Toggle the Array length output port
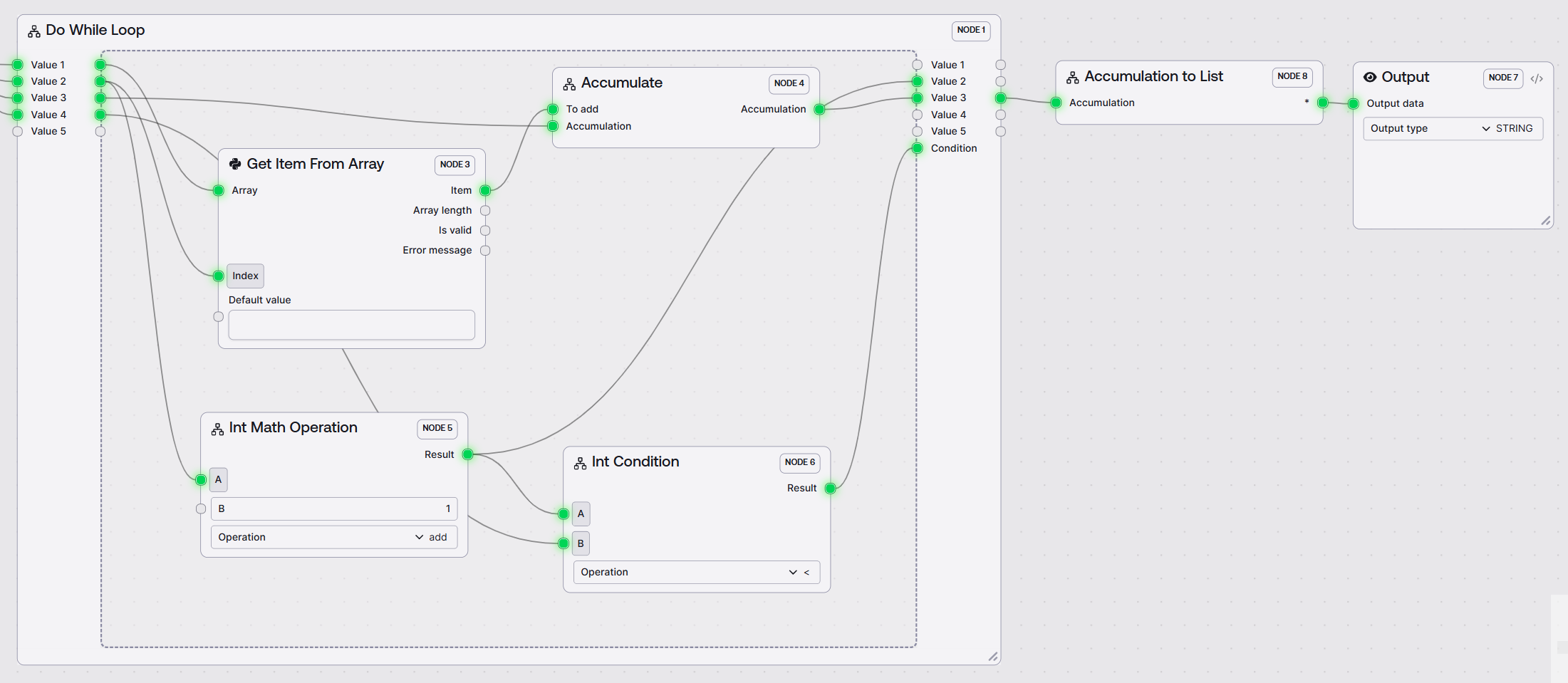Screen dimensions: 1568x683 click(485, 211)
